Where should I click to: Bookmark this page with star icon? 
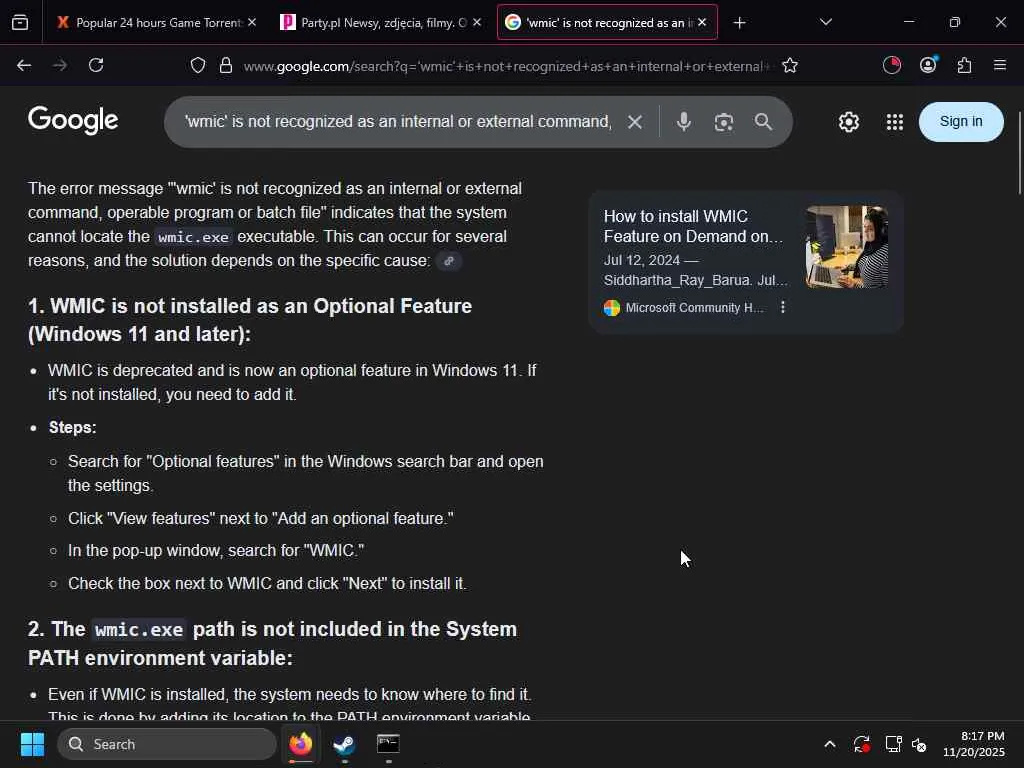(790, 65)
